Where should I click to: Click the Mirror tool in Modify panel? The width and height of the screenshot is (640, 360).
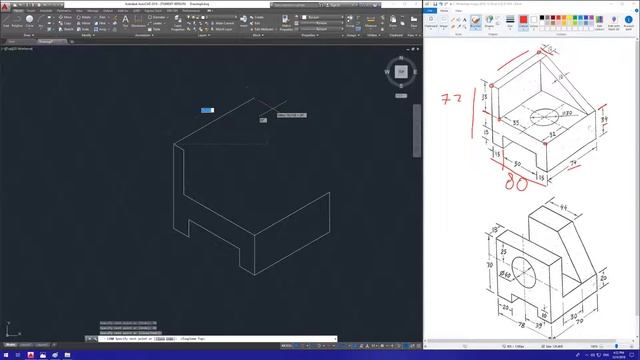pyautogui.click(x=84, y=23)
